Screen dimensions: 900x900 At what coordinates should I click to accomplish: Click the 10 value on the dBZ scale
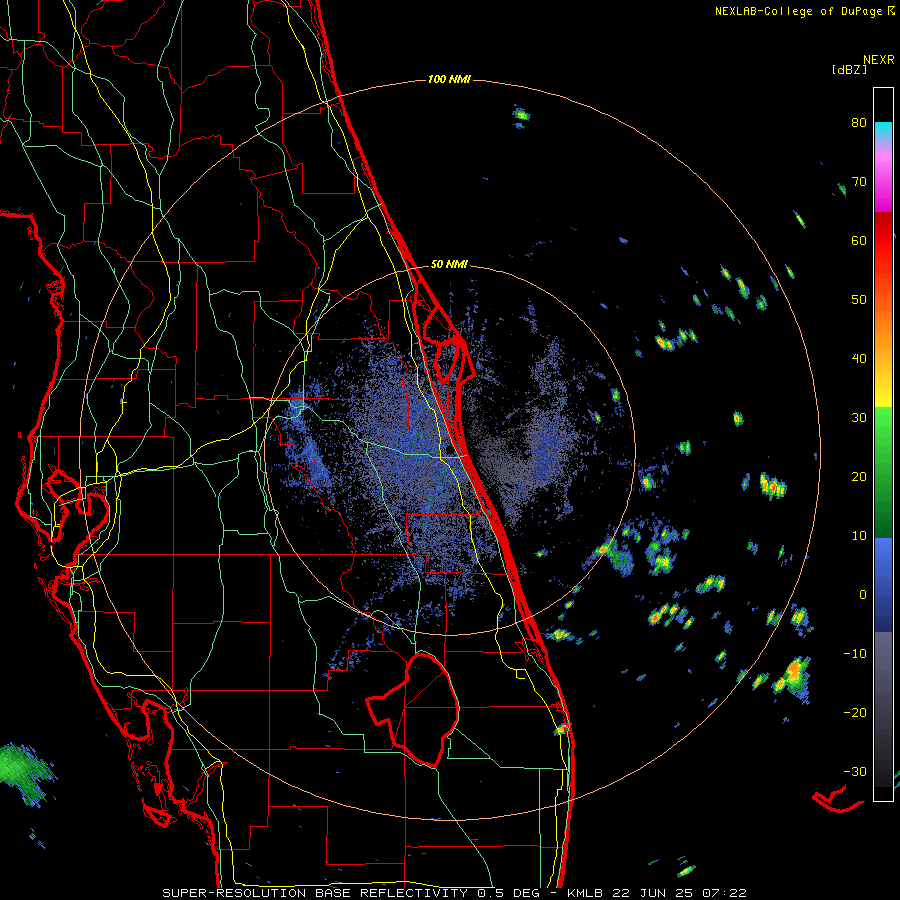pos(859,536)
